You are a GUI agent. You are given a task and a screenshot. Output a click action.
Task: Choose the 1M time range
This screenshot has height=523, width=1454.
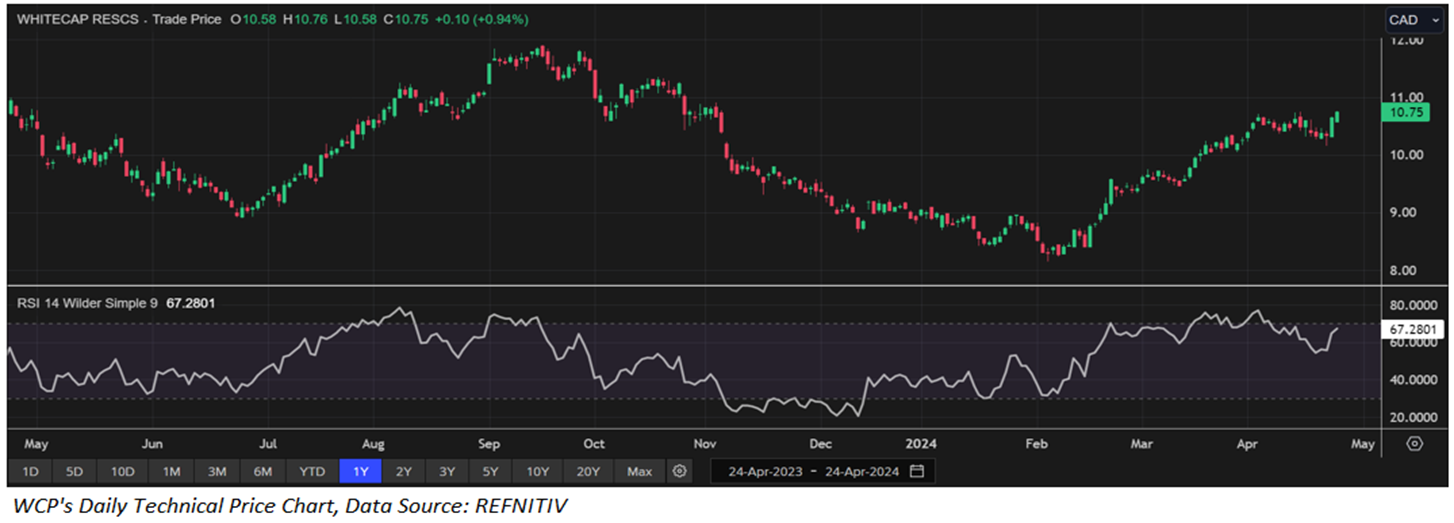171,471
